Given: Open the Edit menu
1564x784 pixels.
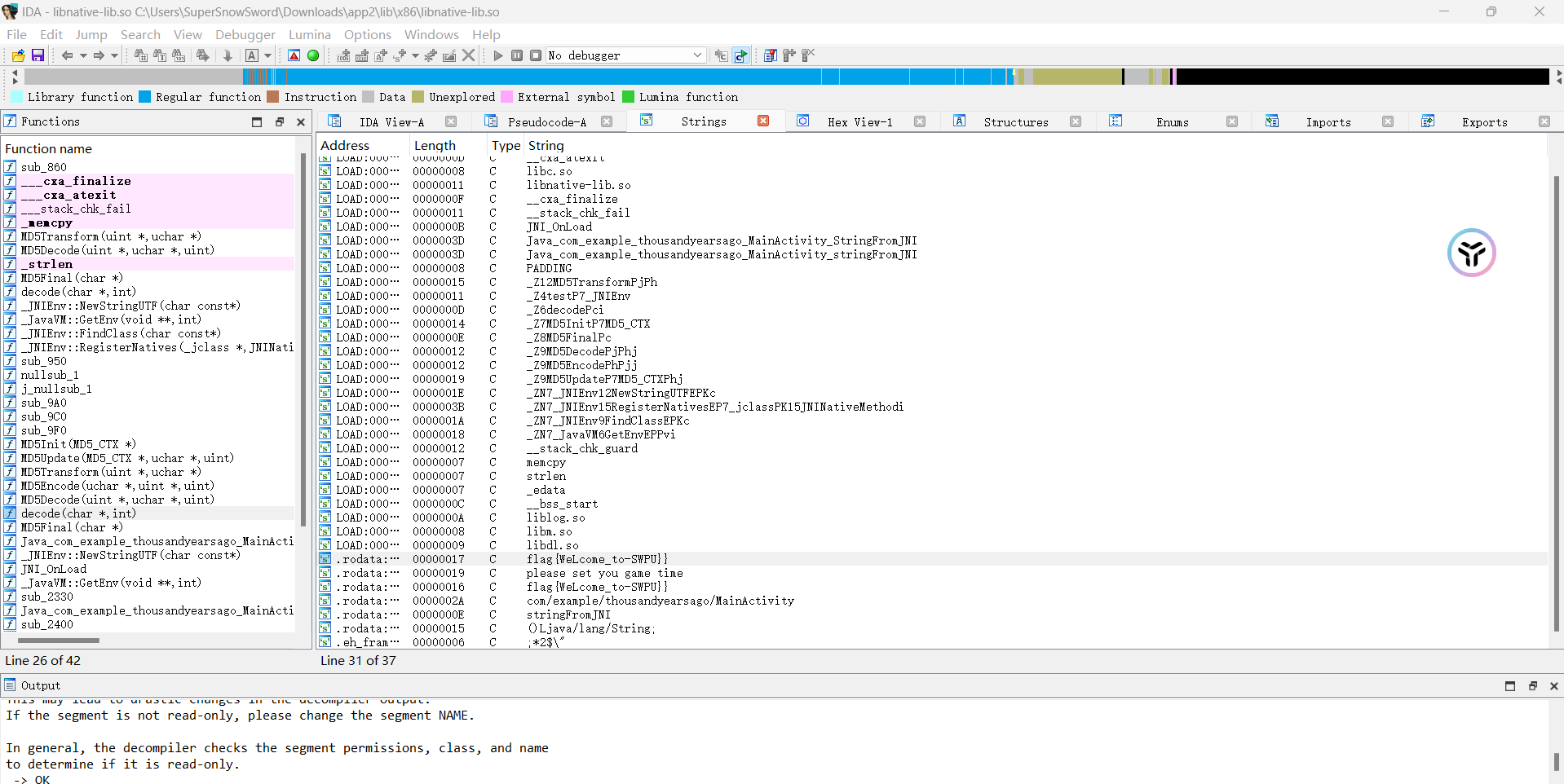Looking at the screenshot, I should [x=51, y=34].
